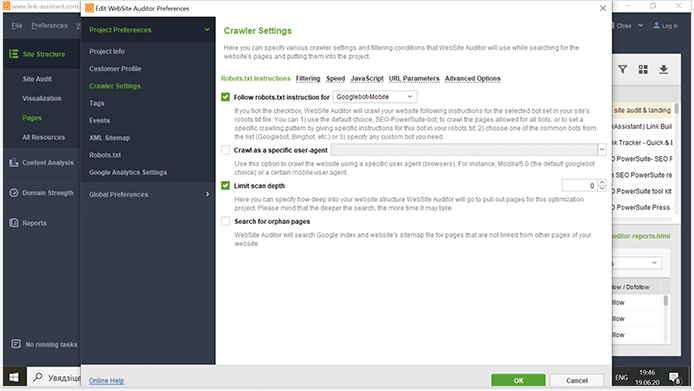Select XML Sitemap in preferences list
Screen dimensions: 694x391
(x=109, y=138)
